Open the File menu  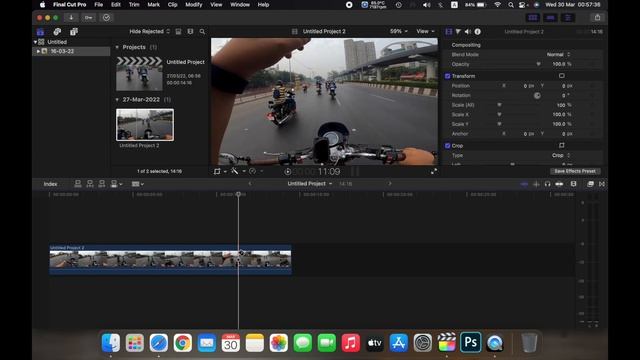point(99,5)
